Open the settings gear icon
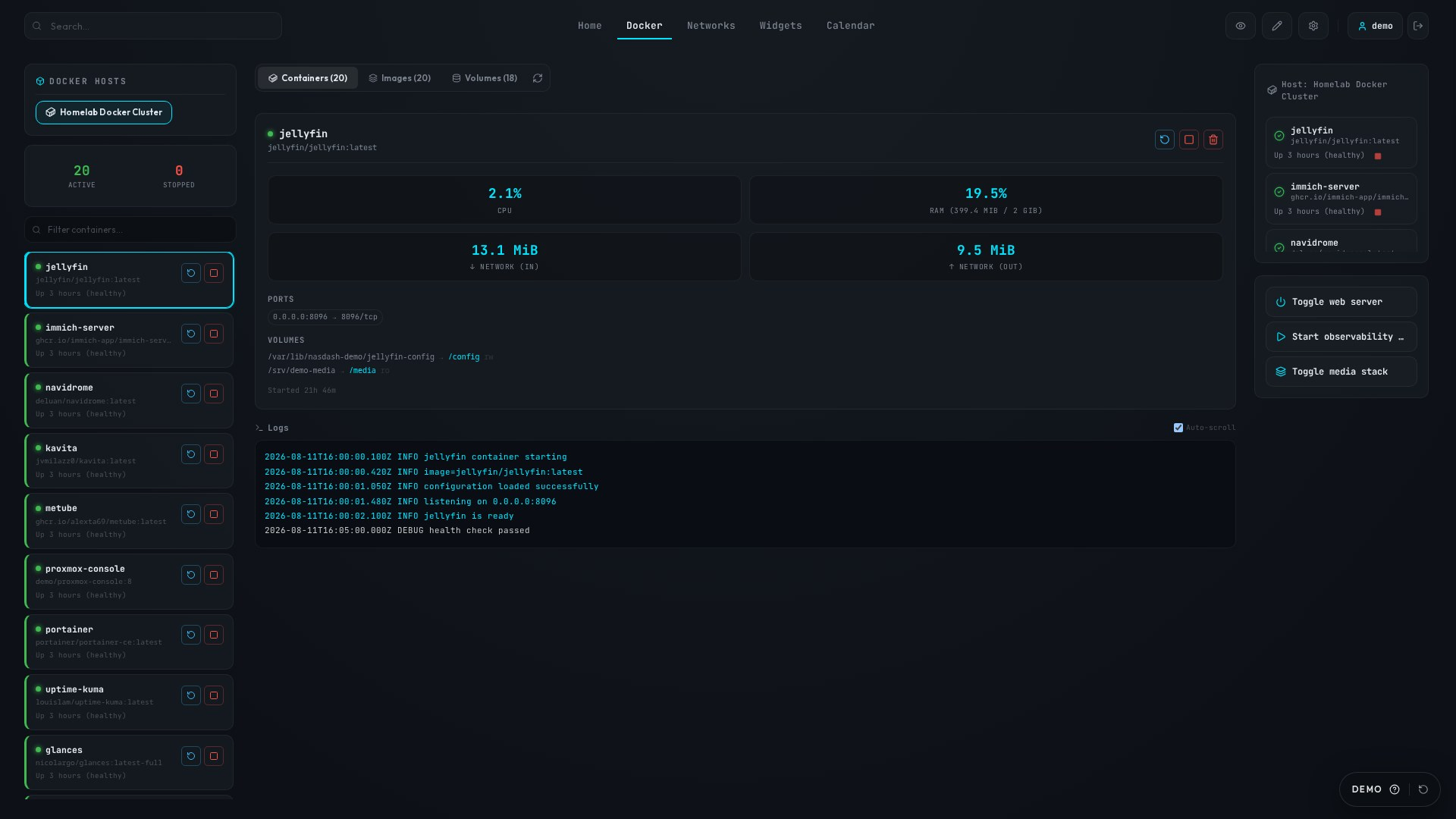 [x=1313, y=26]
